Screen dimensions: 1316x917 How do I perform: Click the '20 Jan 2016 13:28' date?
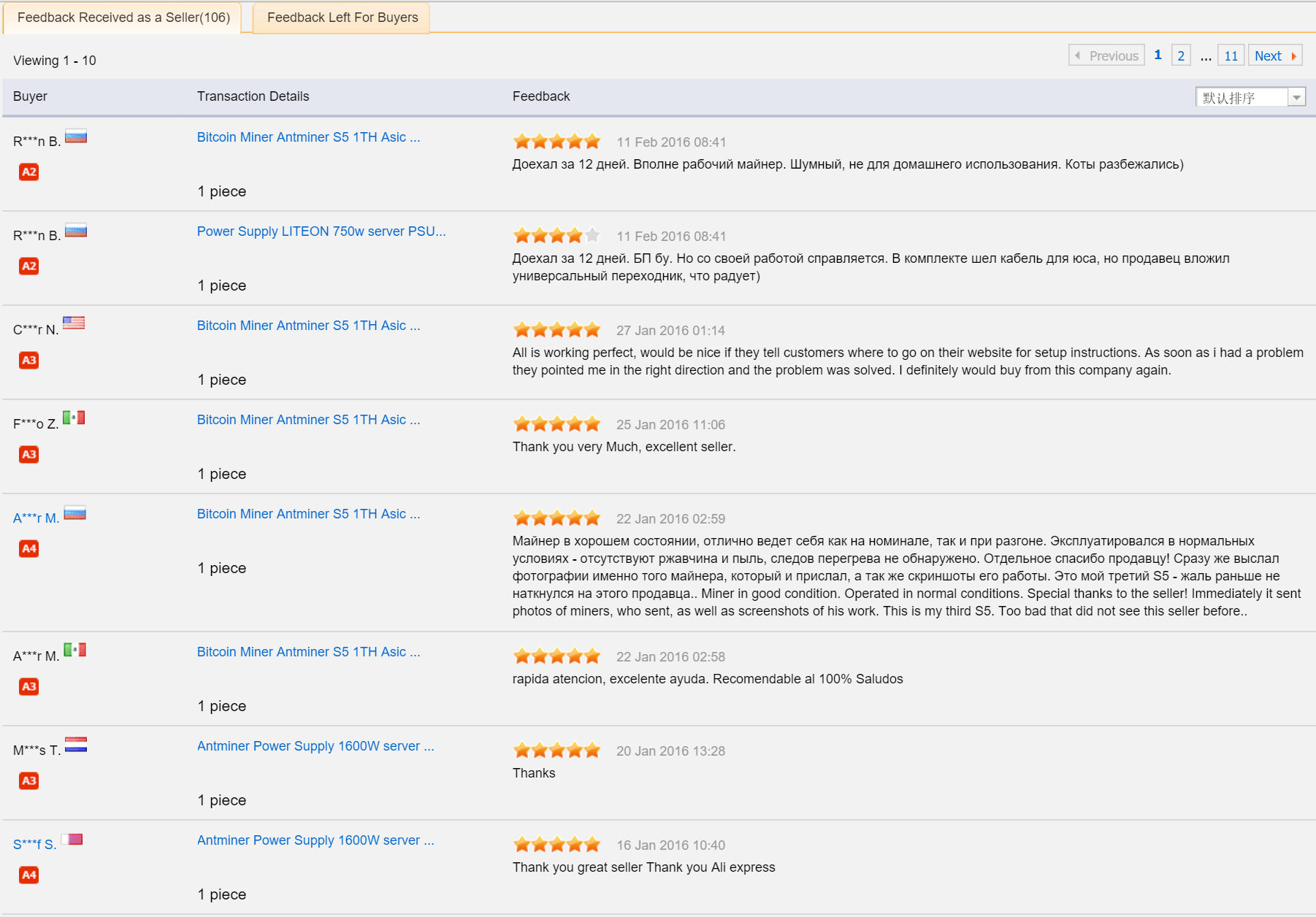(670, 751)
